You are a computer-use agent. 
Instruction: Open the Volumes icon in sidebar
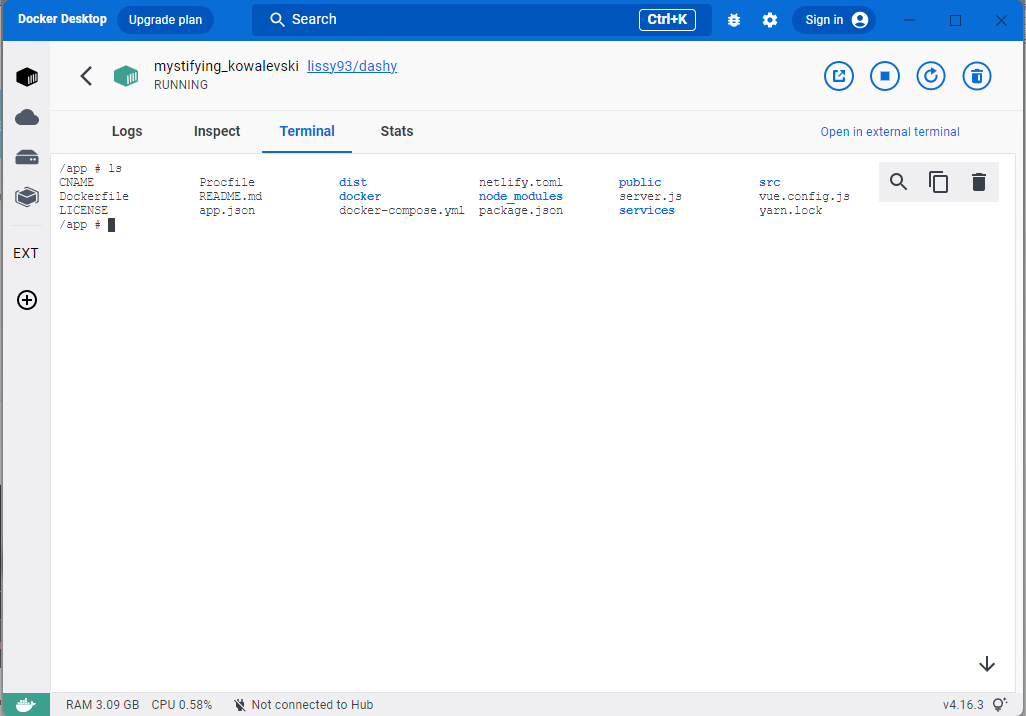(x=27, y=157)
